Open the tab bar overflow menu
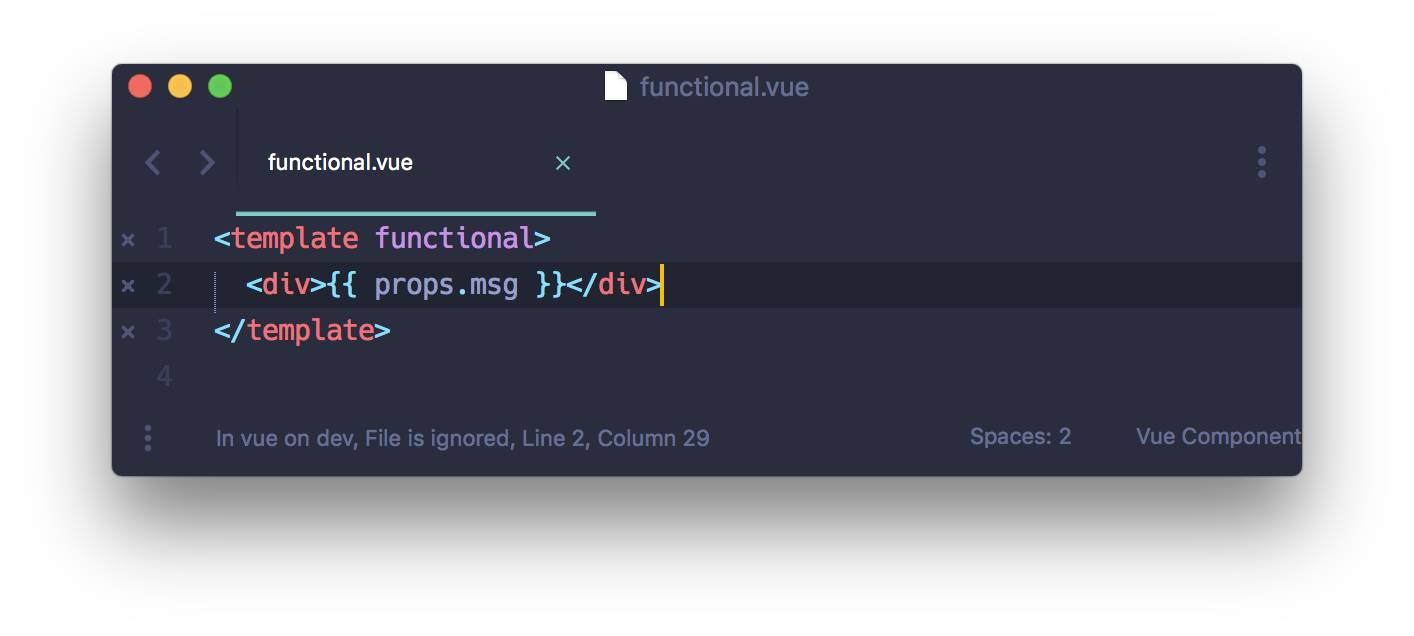The width and height of the screenshot is (1414, 636). [1262, 162]
